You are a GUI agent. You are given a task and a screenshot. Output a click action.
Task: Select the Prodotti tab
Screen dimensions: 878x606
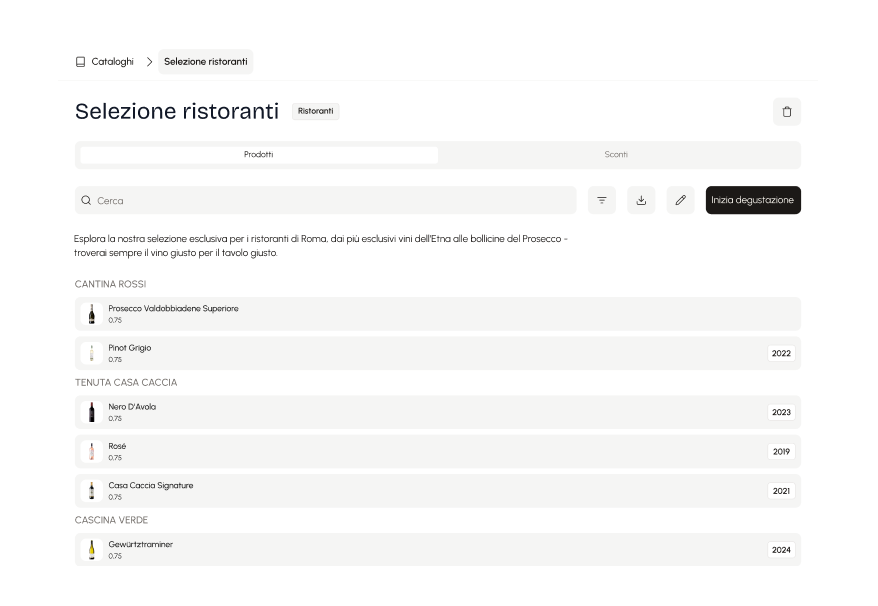click(x=258, y=154)
